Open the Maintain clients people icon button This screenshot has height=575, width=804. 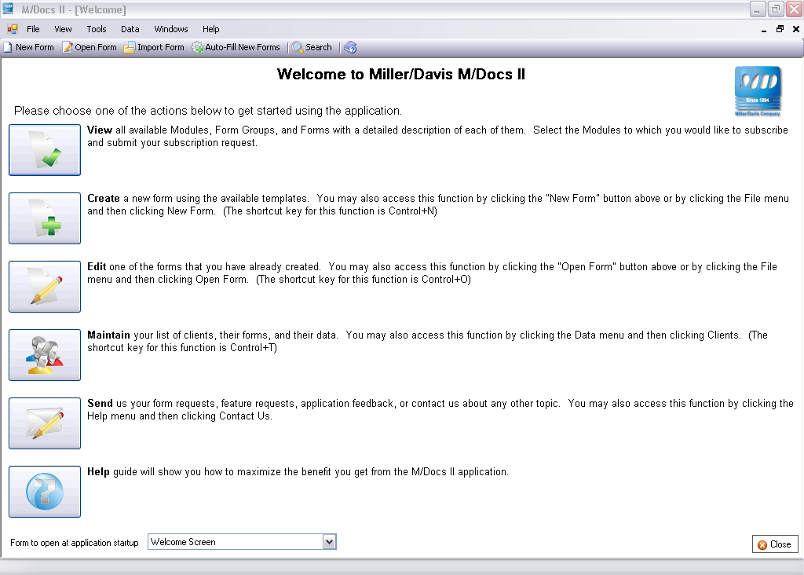tap(45, 355)
